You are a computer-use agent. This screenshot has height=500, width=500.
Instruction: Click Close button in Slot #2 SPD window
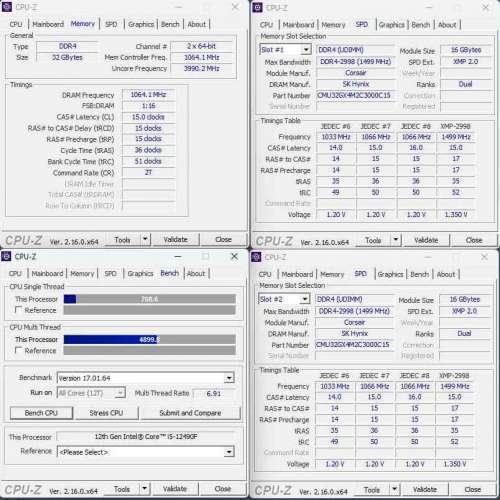coord(473,489)
